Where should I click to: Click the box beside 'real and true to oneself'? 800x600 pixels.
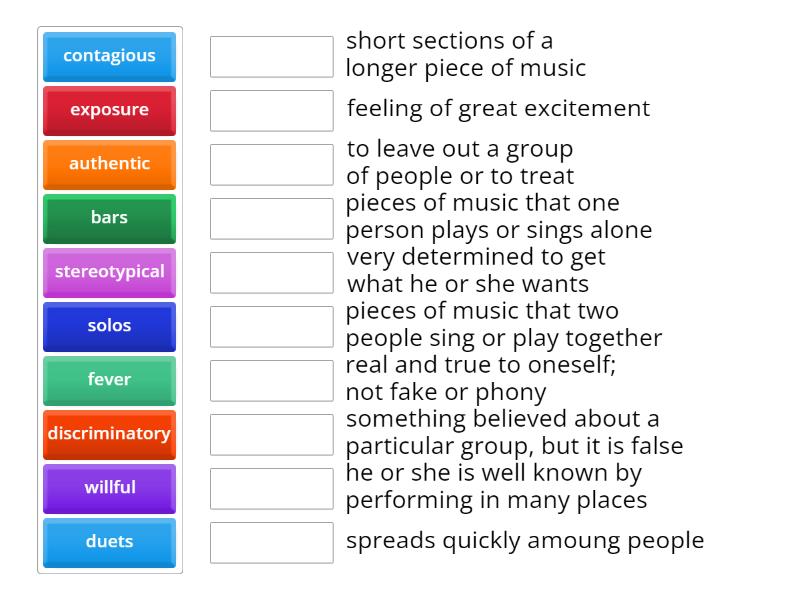click(271, 381)
